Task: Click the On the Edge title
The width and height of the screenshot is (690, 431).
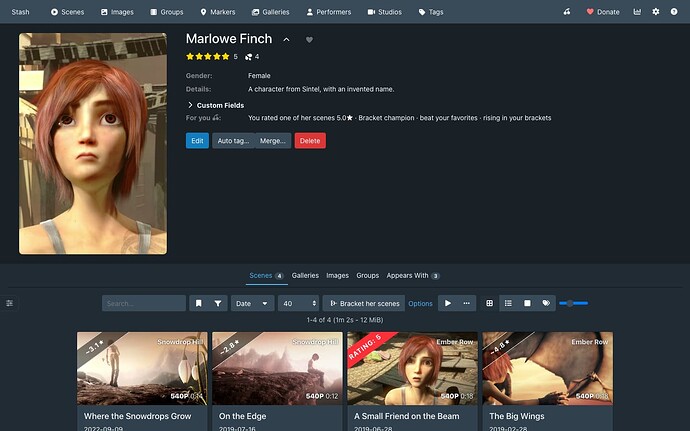Action: 242,416
